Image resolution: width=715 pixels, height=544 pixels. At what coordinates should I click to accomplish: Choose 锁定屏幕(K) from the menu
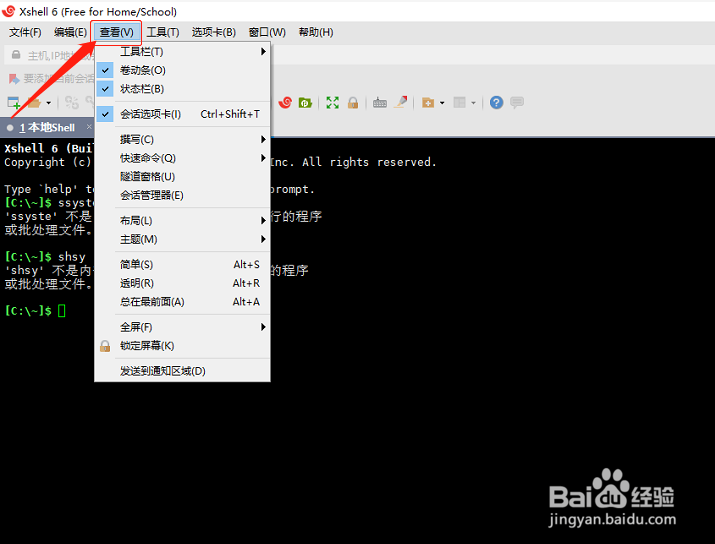click(x=182, y=346)
